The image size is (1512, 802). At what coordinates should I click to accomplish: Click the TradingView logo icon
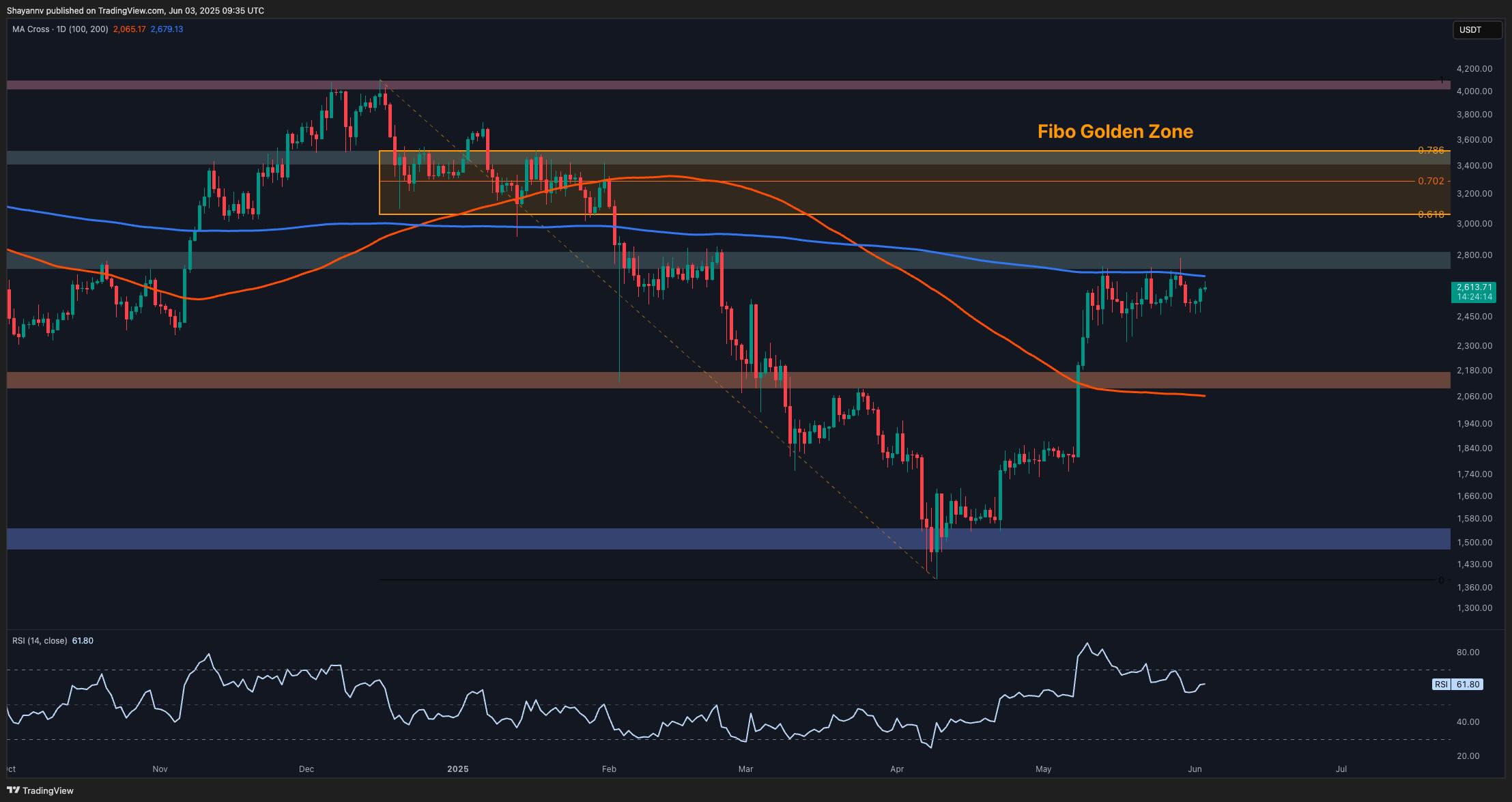tap(15, 790)
